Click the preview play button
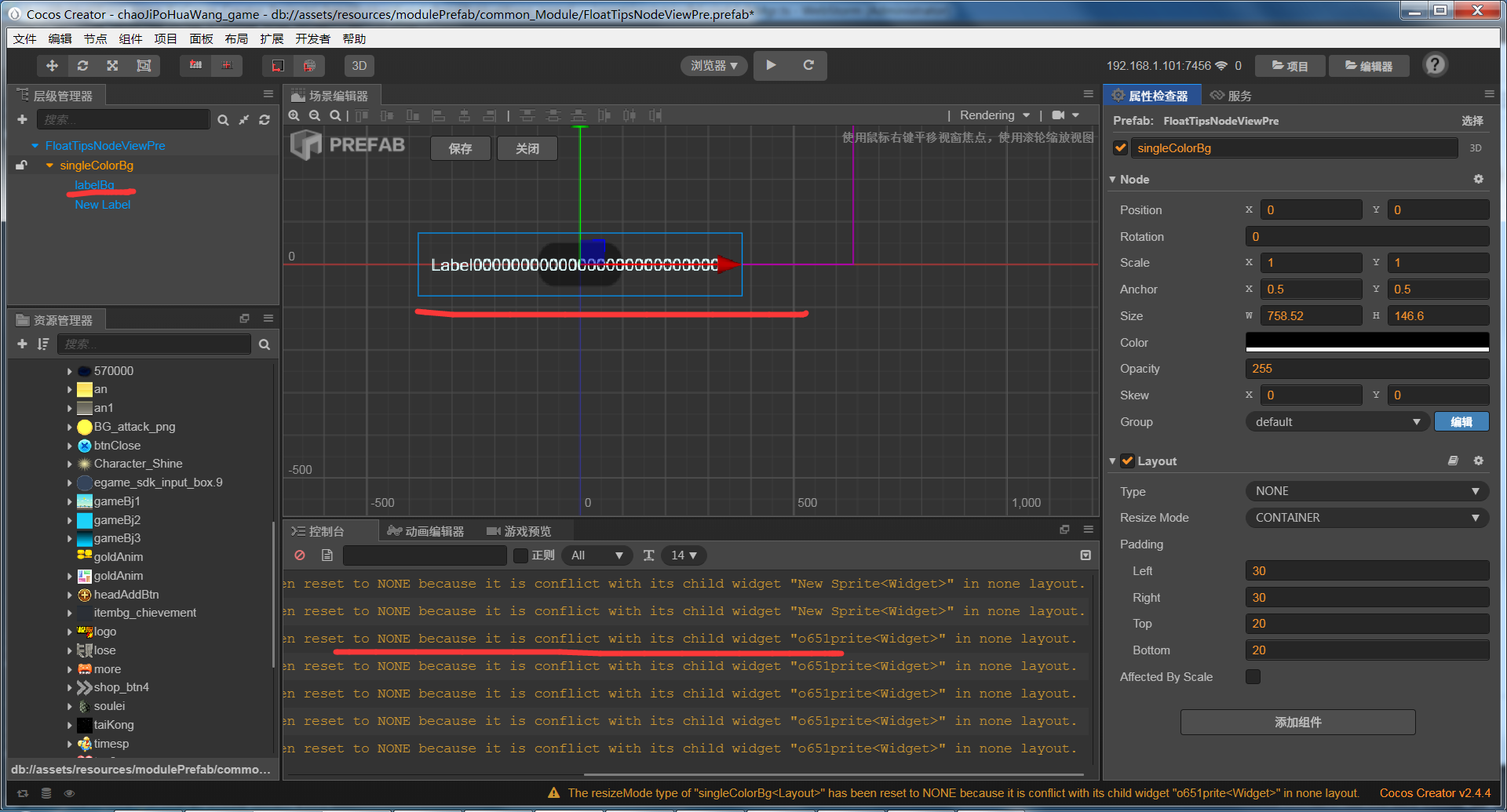Screen dimensions: 1507x812 point(772,65)
